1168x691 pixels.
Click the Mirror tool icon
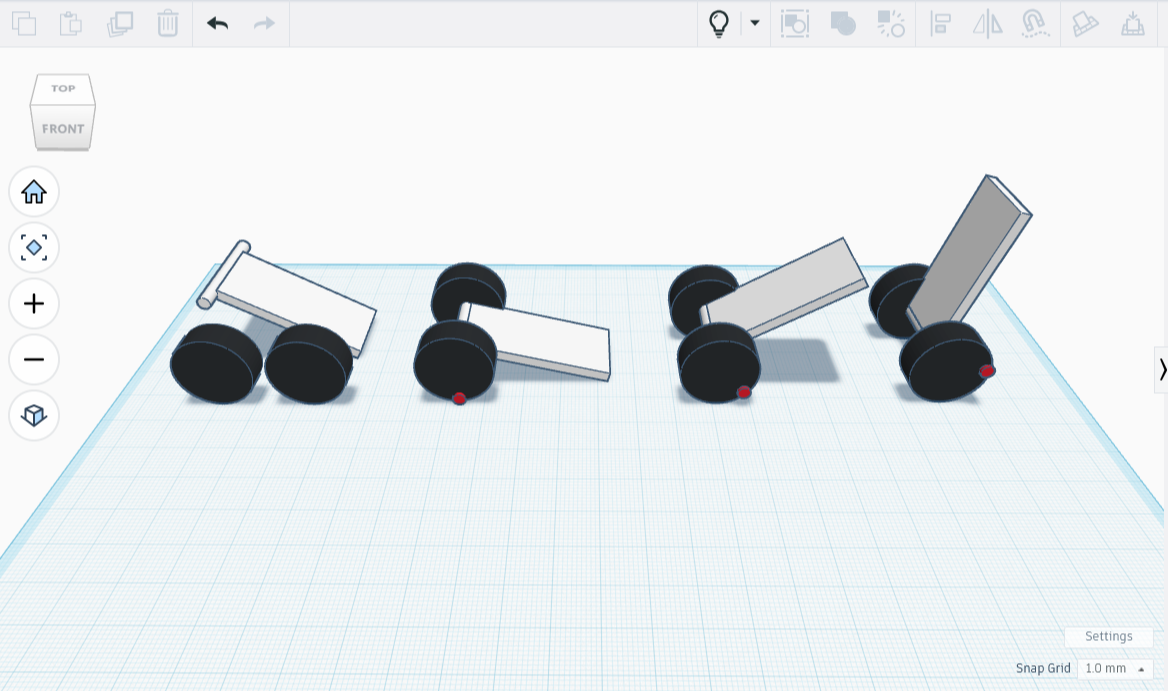point(987,23)
